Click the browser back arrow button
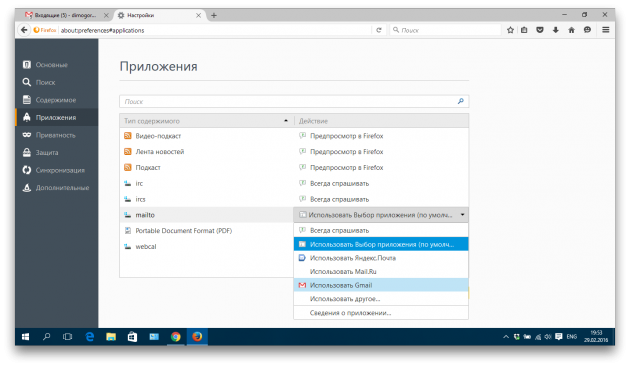The width and height of the screenshot is (630, 367). click(x=24, y=30)
